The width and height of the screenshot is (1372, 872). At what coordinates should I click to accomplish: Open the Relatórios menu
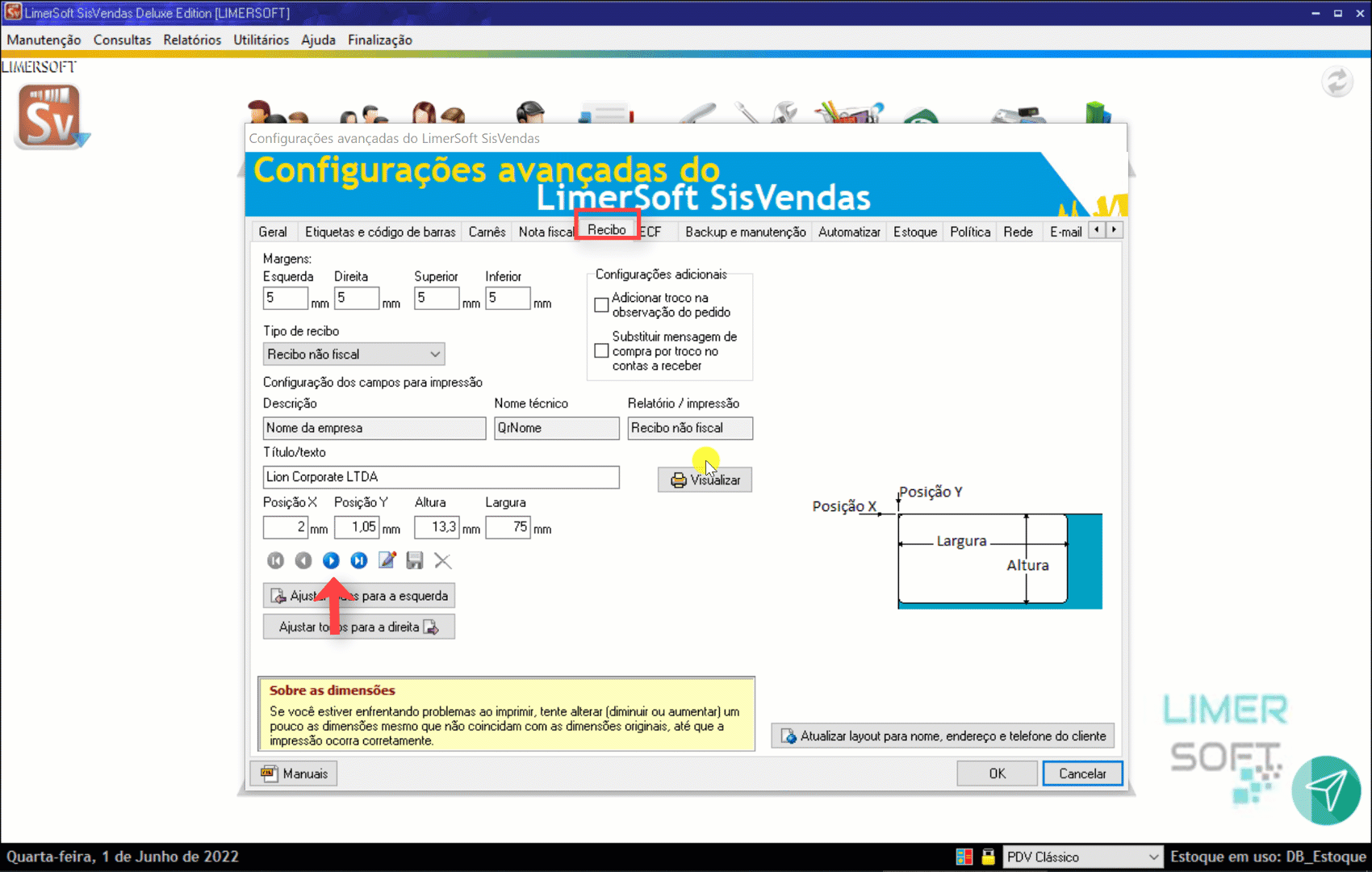192,40
